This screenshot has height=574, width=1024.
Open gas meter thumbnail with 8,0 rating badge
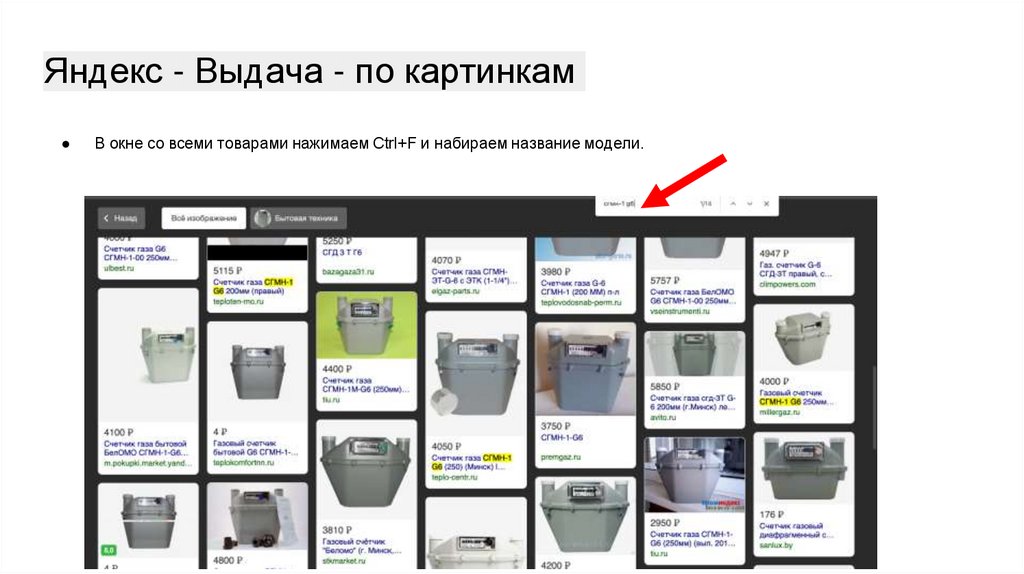(x=148, y=521)
